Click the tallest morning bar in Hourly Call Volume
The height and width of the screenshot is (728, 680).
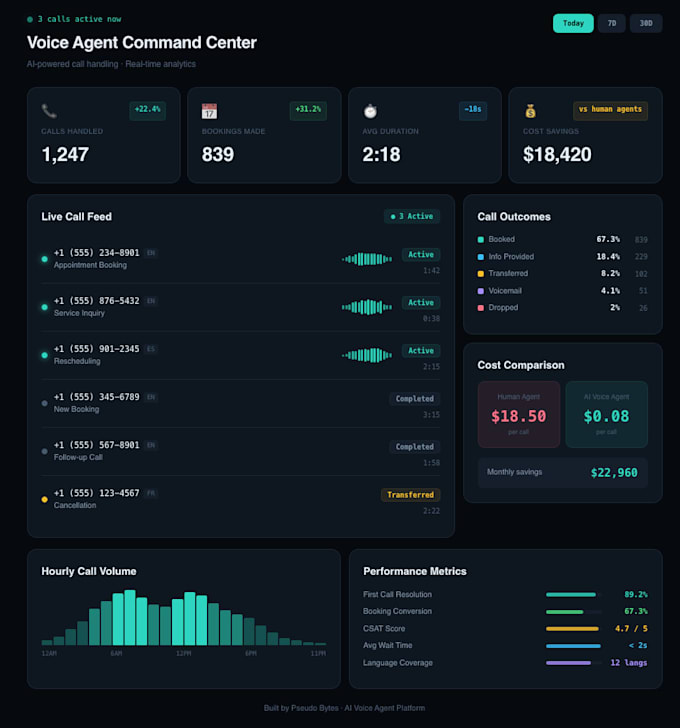(130, 618)
